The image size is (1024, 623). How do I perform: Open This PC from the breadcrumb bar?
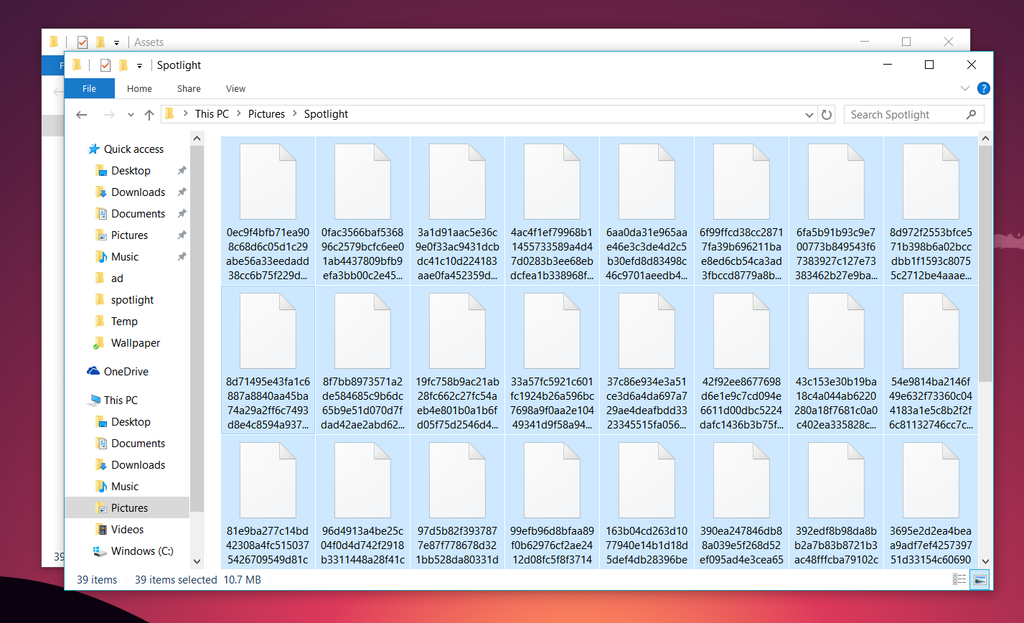tap(212, 113)
